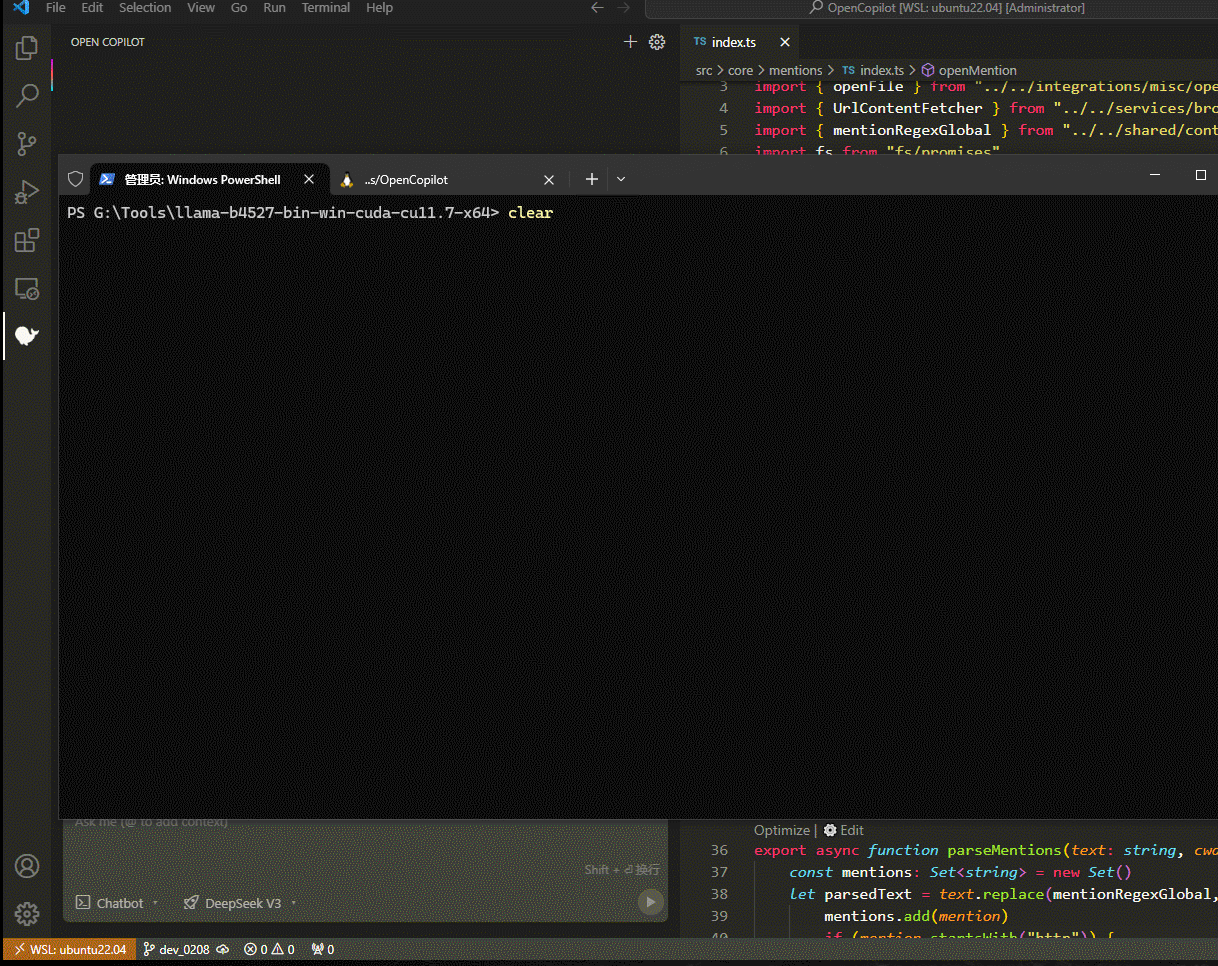
Task: Open the Search view icon
Action: point(27,96)
